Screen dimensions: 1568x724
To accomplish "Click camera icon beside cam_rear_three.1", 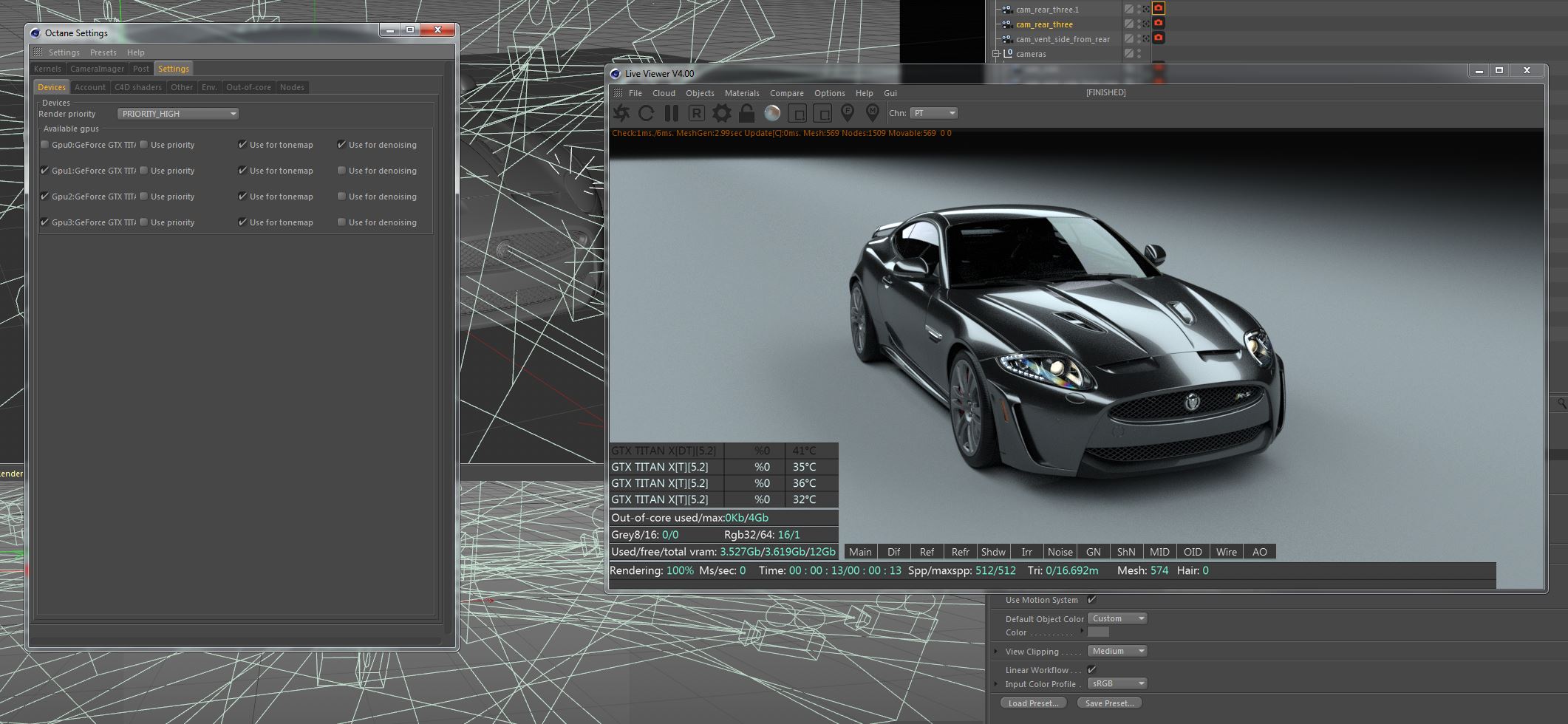I will coord(1006,10).
